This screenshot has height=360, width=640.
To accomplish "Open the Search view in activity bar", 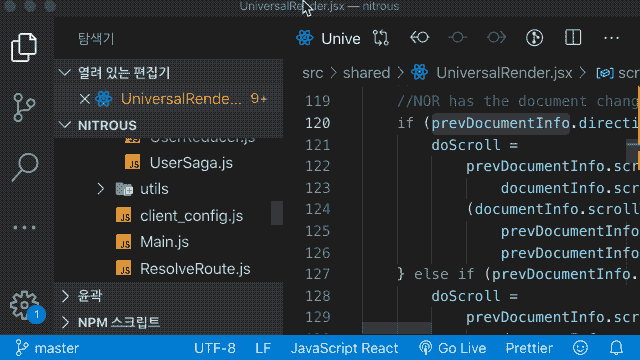I will coord(25,167).
